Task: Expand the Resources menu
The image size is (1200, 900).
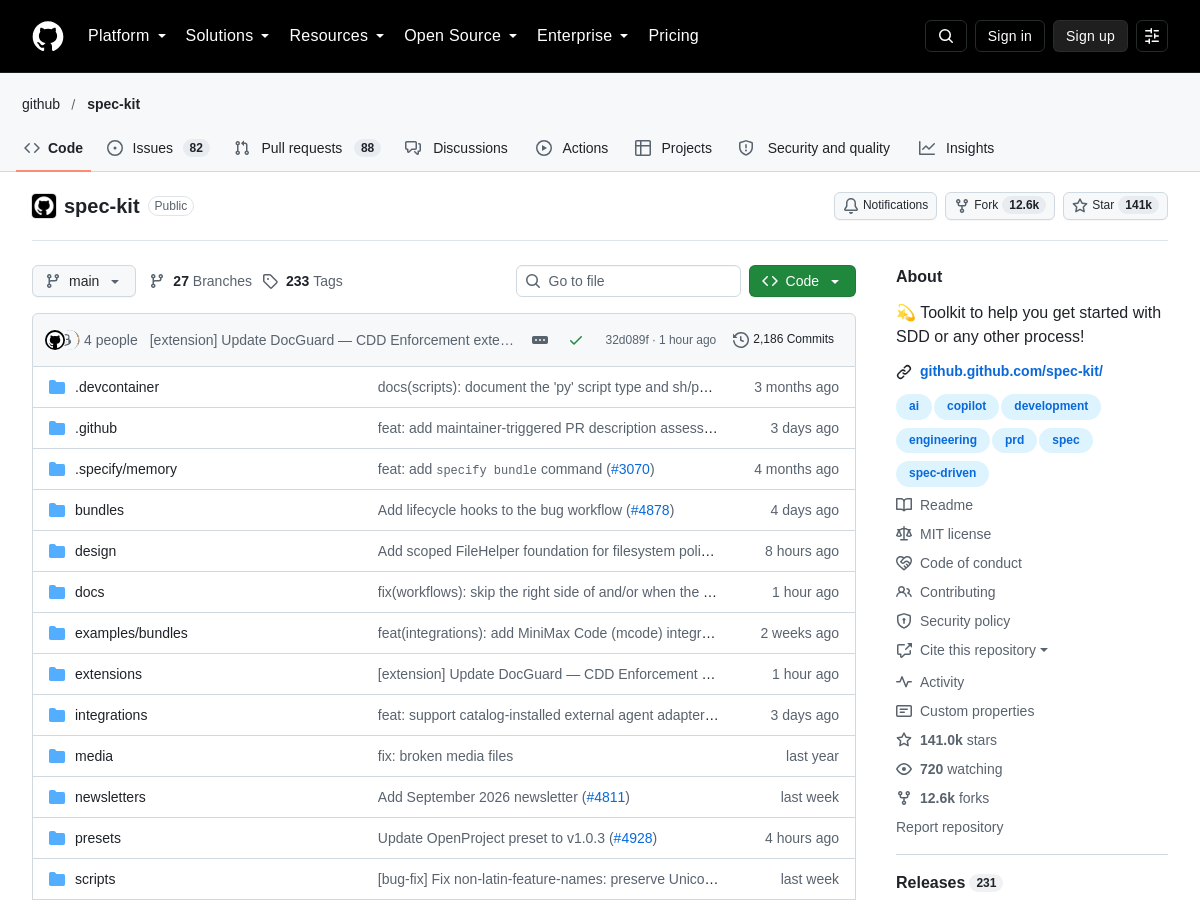Action: point(337,36)
